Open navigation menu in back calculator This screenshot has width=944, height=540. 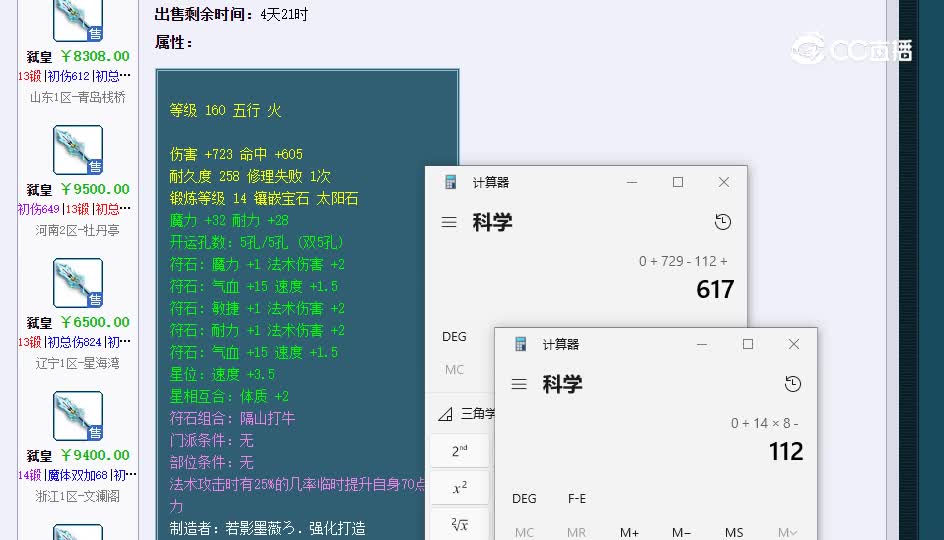tap(449, 222)
